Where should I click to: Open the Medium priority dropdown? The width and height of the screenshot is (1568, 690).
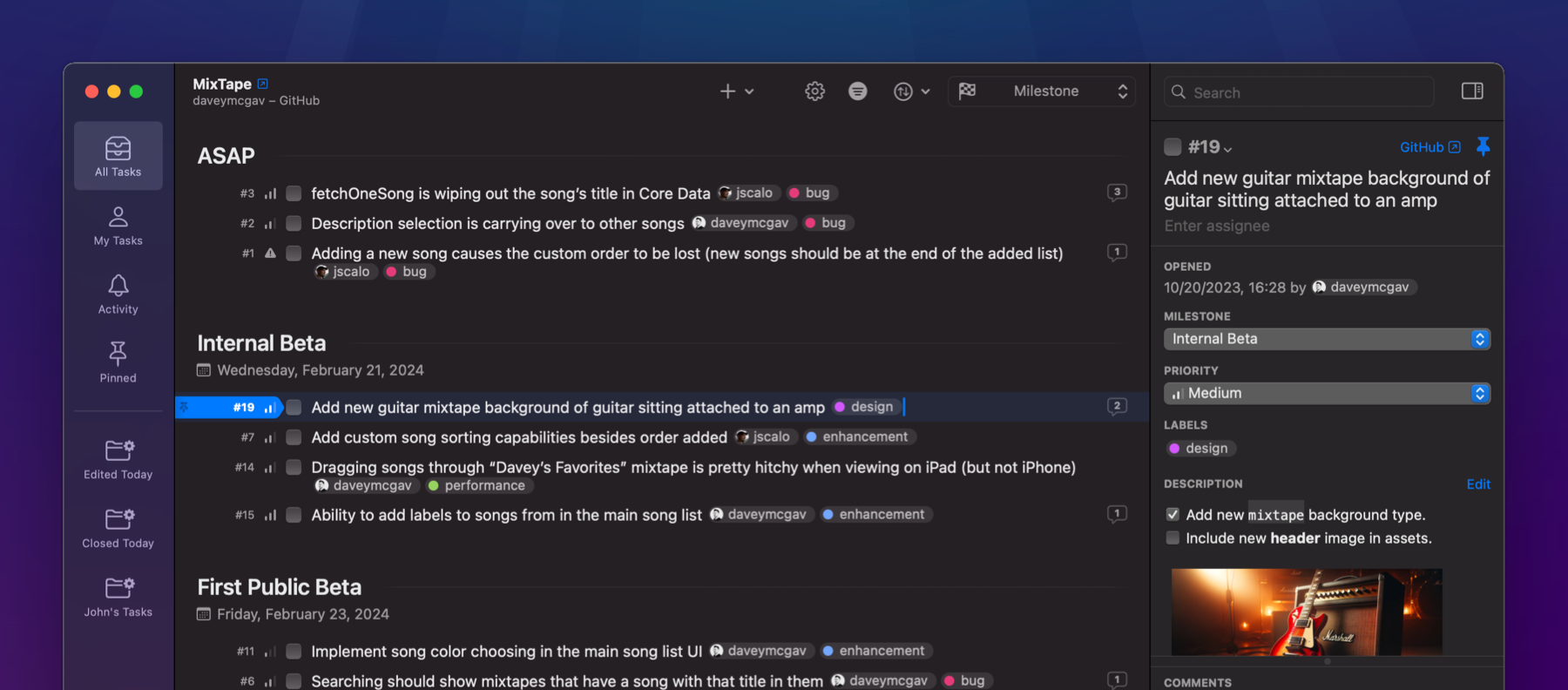click(1326, 393)
